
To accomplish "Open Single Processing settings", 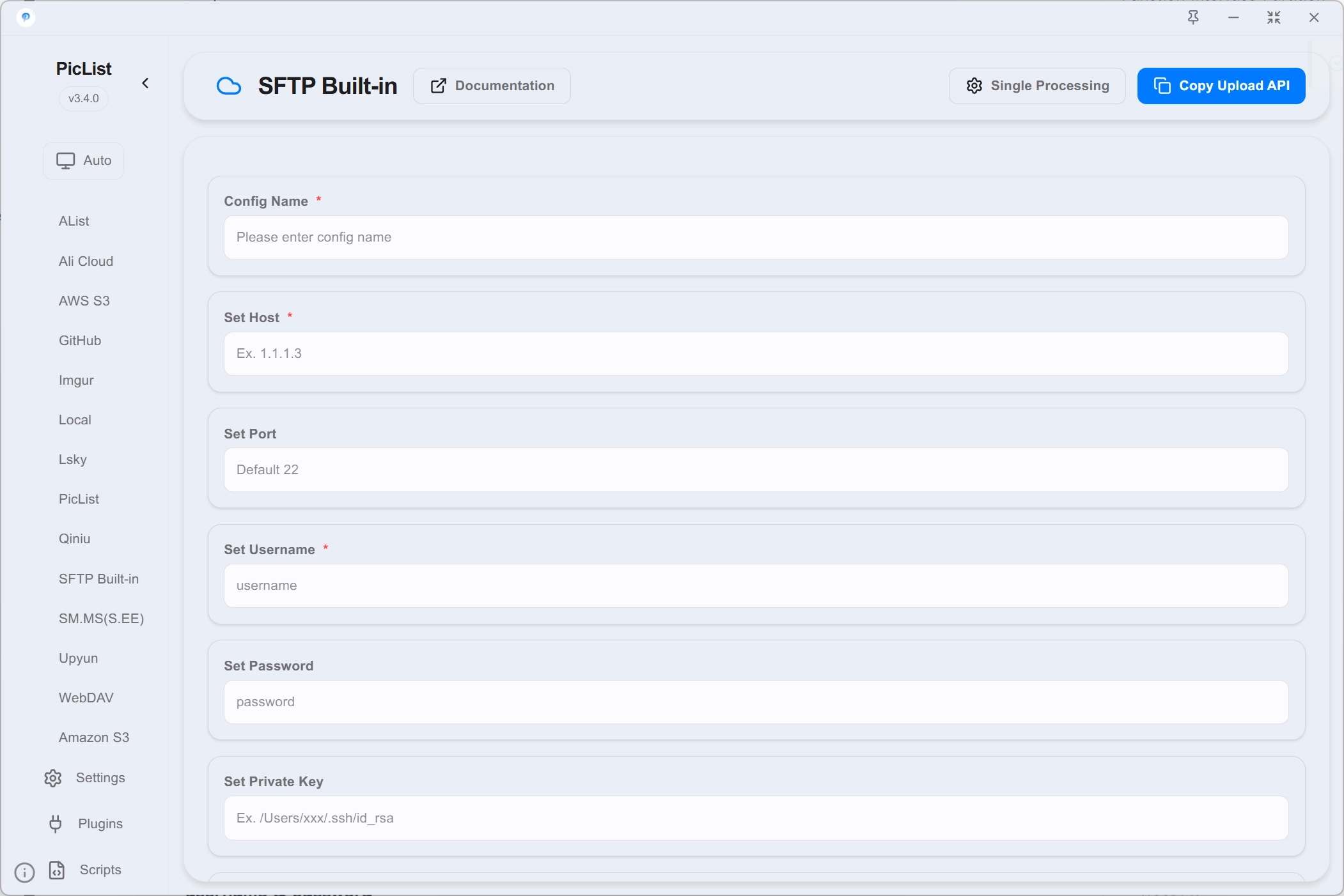I will tap(1037, 86).
